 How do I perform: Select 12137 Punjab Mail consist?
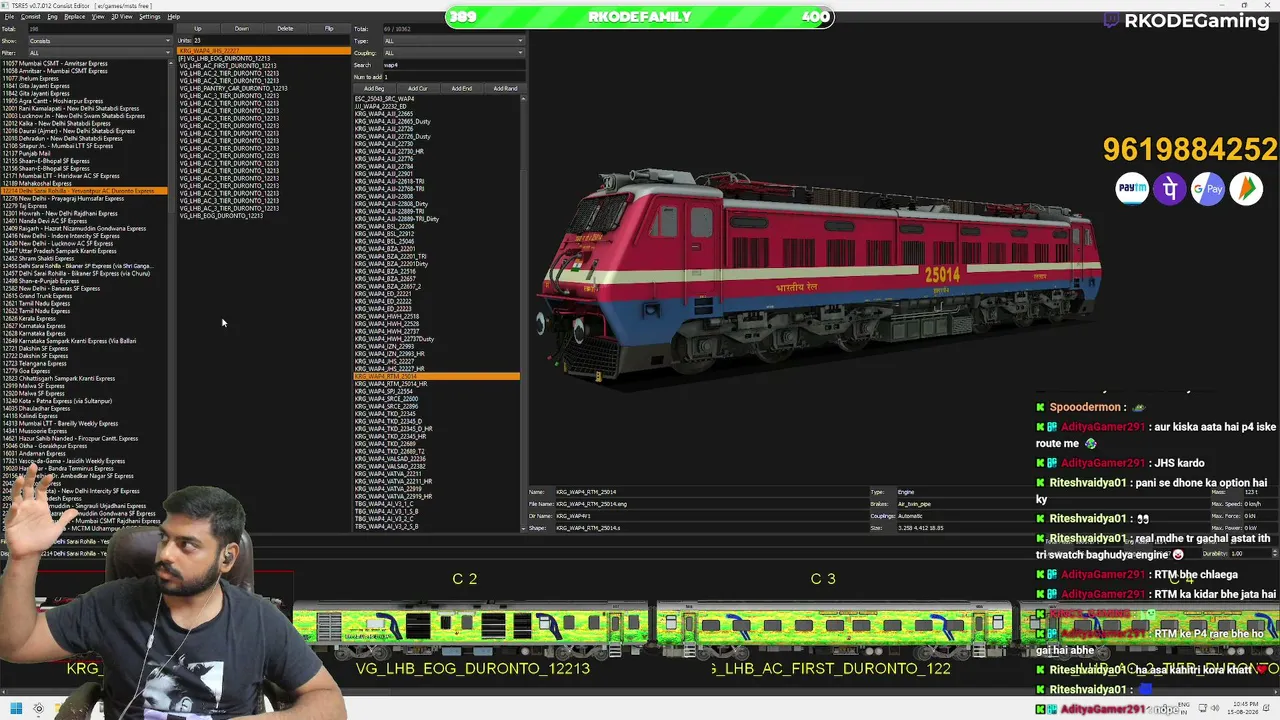[x=85, y=154]
